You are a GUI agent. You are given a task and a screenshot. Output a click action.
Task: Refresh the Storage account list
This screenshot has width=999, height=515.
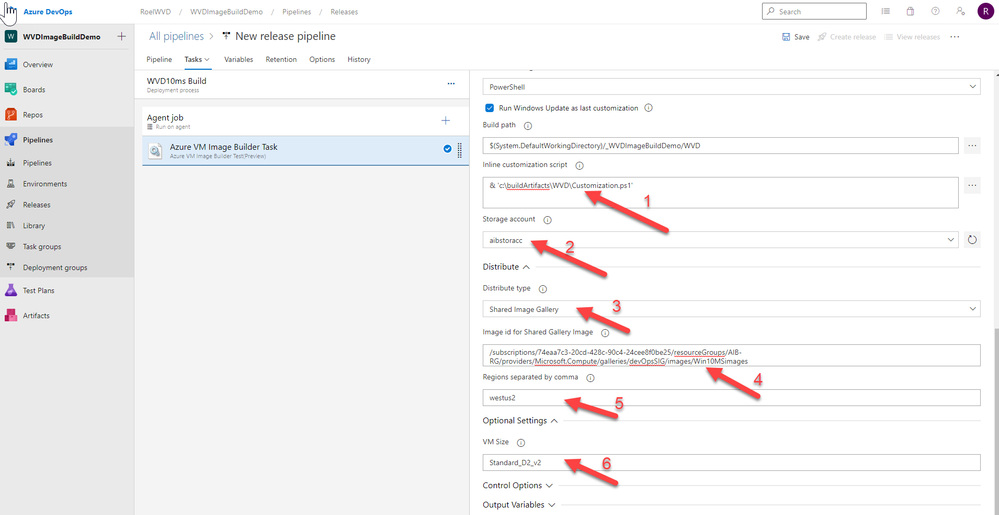click(972, 240)
